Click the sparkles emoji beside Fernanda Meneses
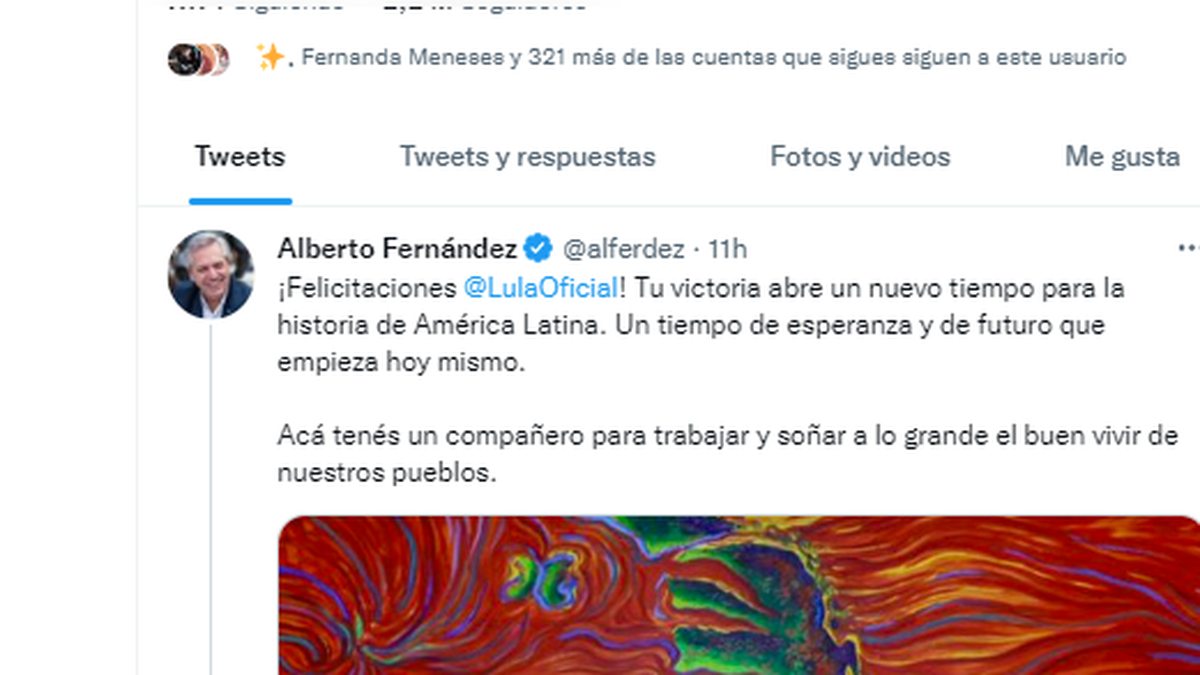The image size is (1200, 675). [270, 57]
